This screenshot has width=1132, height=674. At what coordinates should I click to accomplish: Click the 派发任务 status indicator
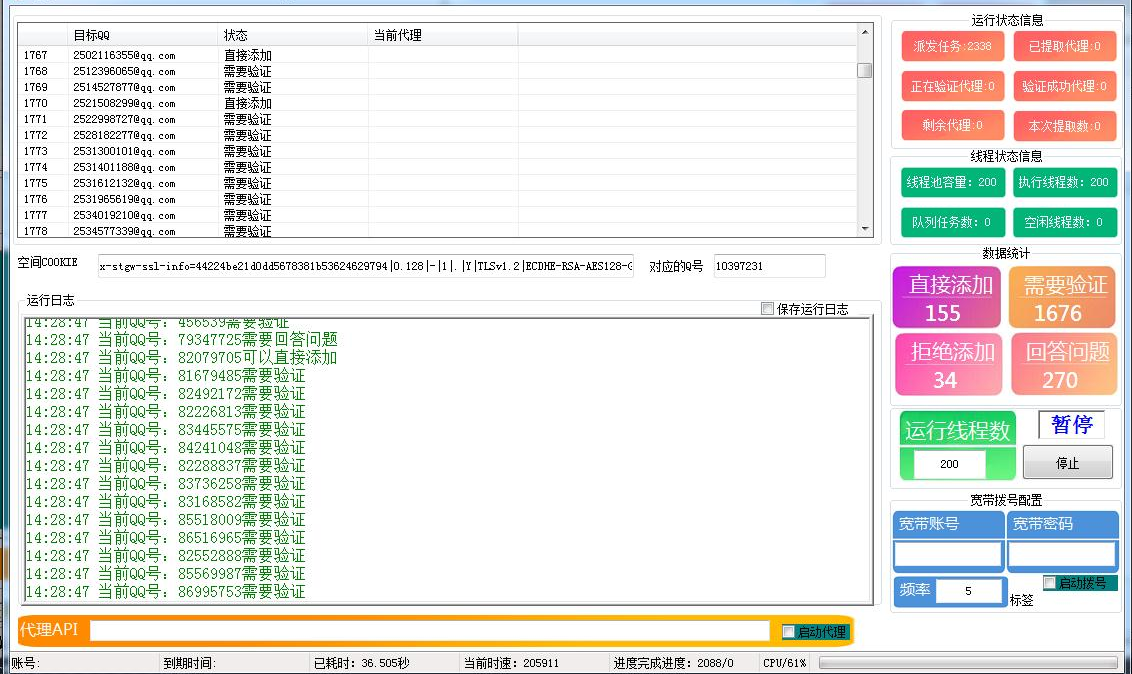point(952,46)
